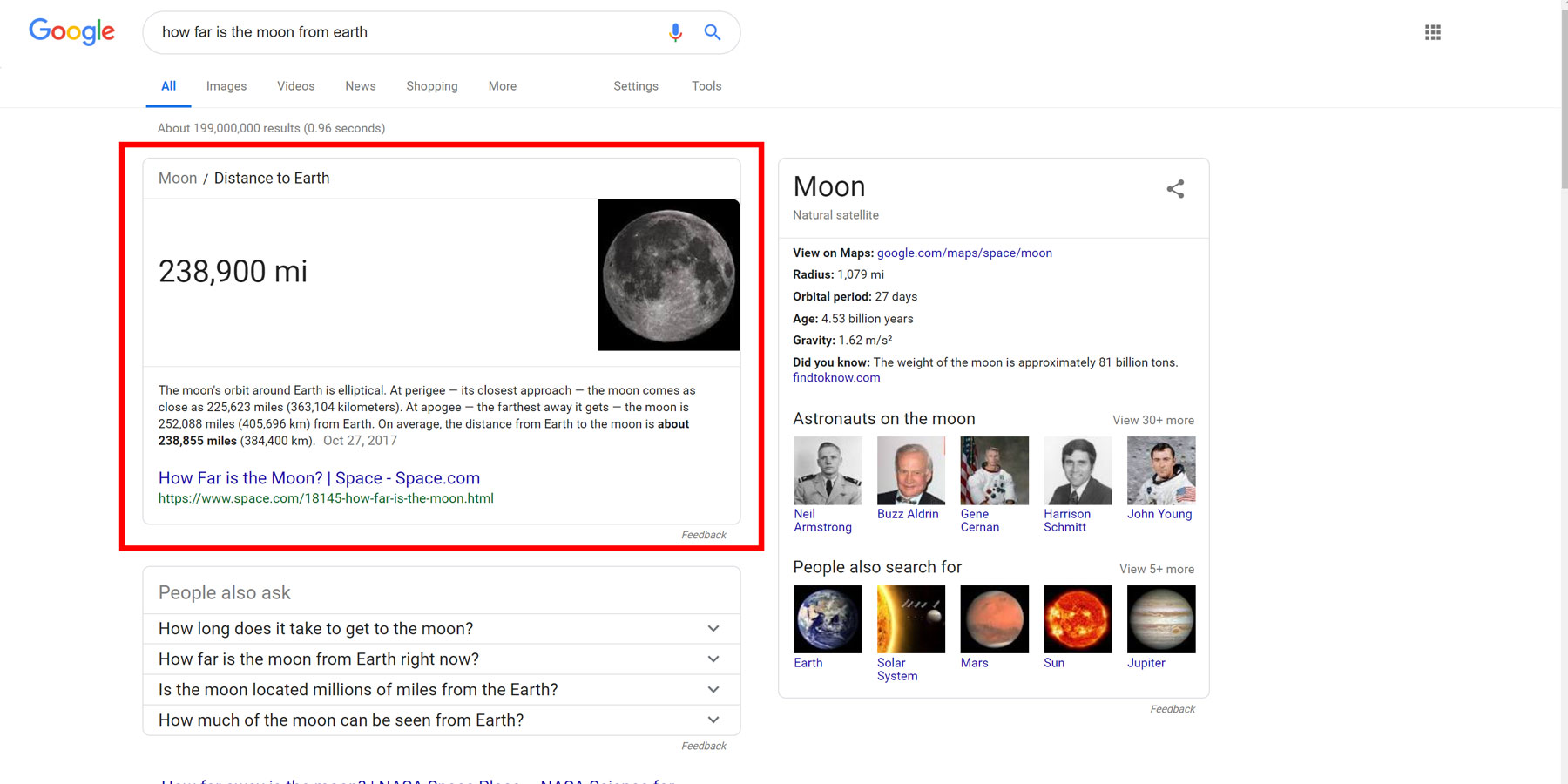Click the People also search for heading
Viewport: 1568px width, 784px height.
pyautogui.click(x=877, y=567)
